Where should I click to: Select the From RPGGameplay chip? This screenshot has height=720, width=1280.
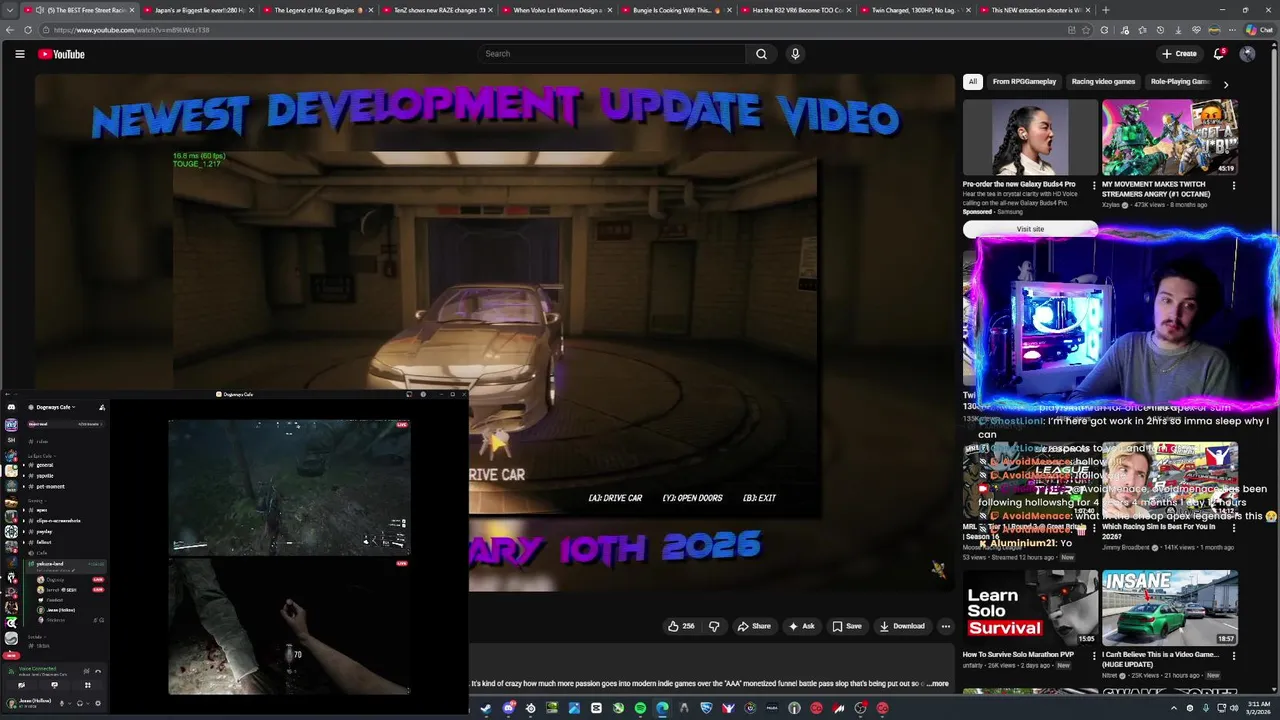tap(1024, 82)
